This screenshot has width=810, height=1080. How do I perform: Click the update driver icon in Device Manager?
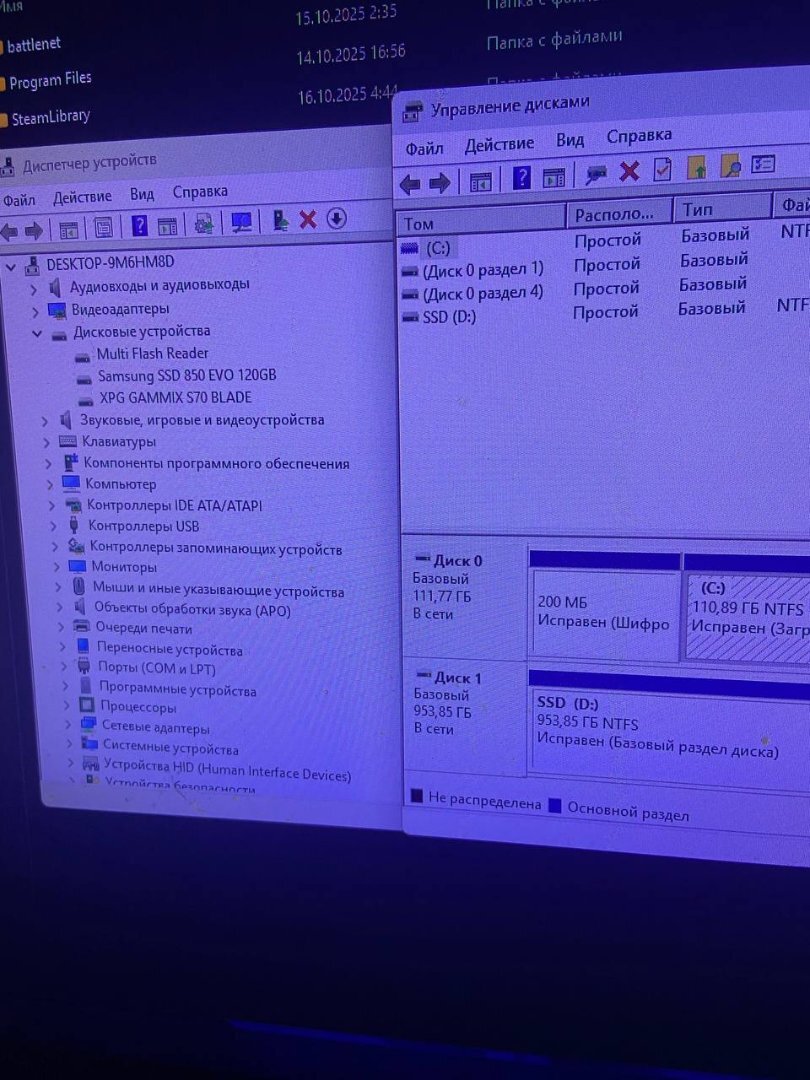pyautogui.click(x=281, y=220)
